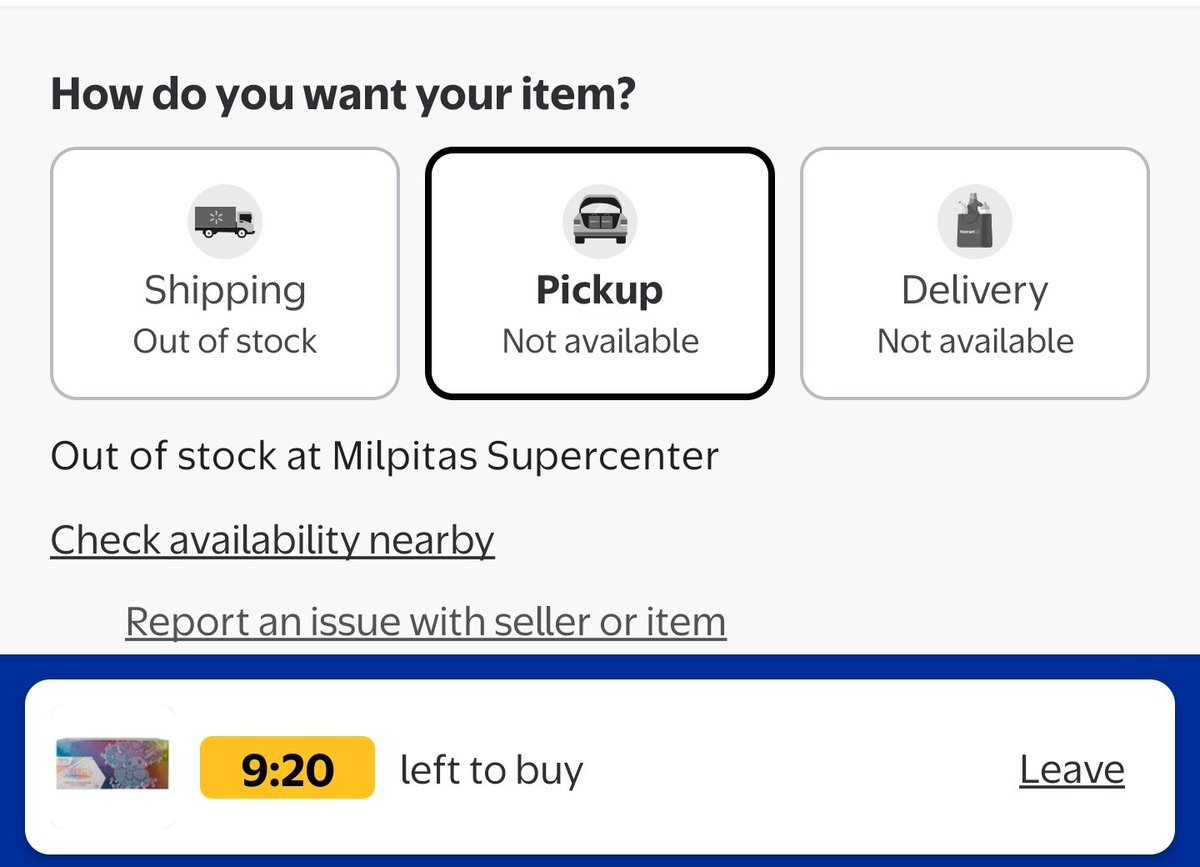Click the shipping truck icon

[225, 221]
